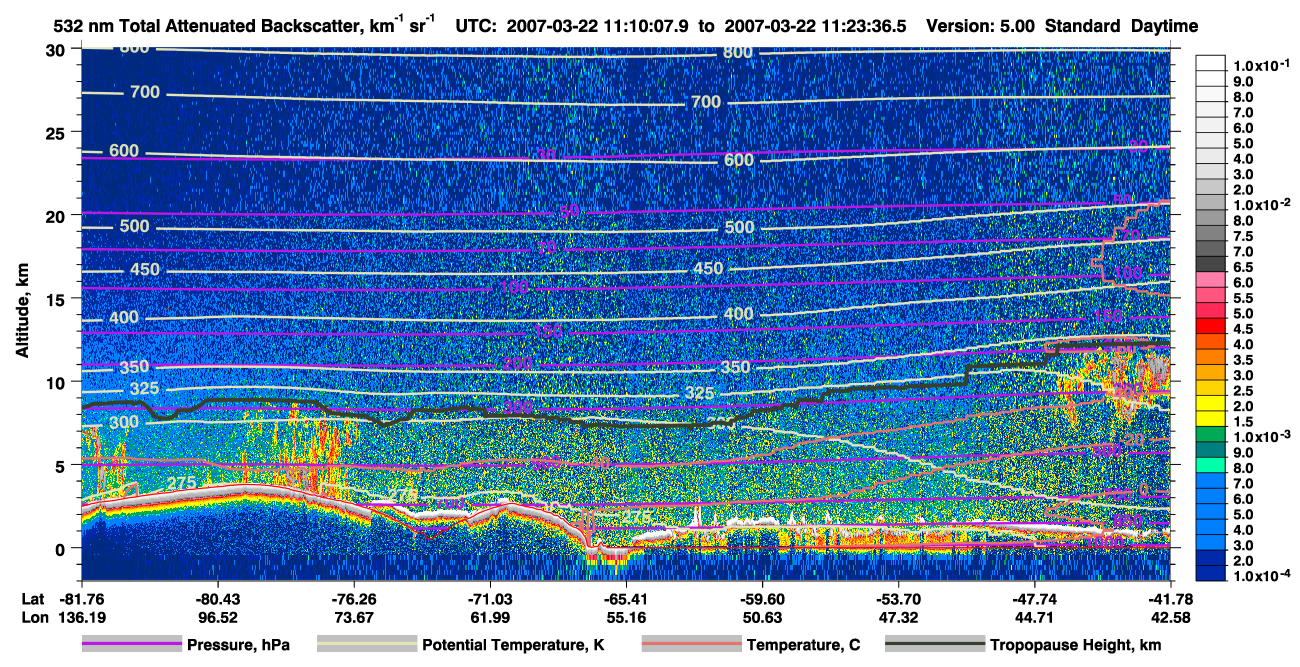
Task: Click the 'UTC:' label in the header
Action: (x=477, y=25)
